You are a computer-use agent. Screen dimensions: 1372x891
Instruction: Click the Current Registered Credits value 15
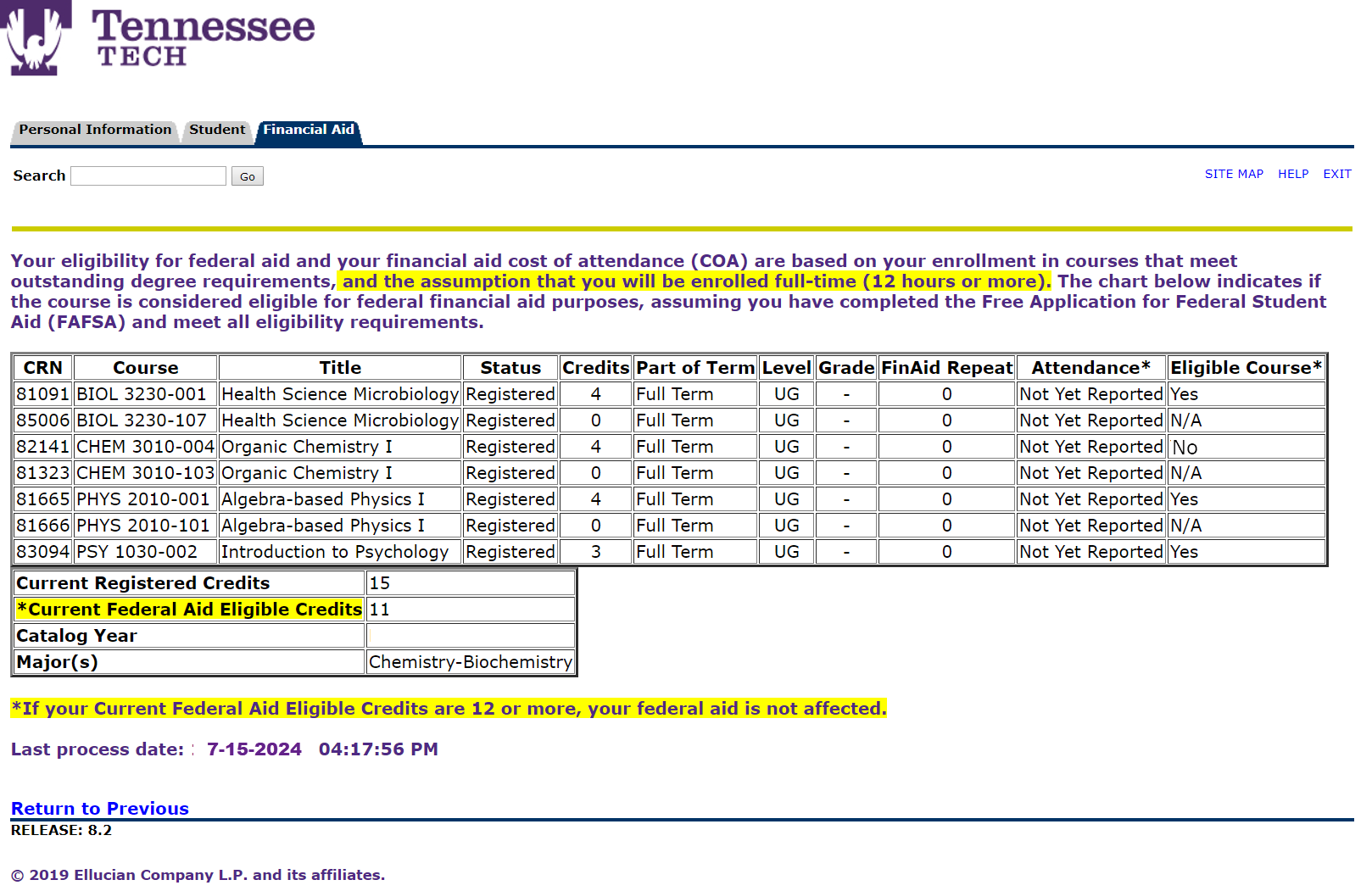tap(380, 583)
